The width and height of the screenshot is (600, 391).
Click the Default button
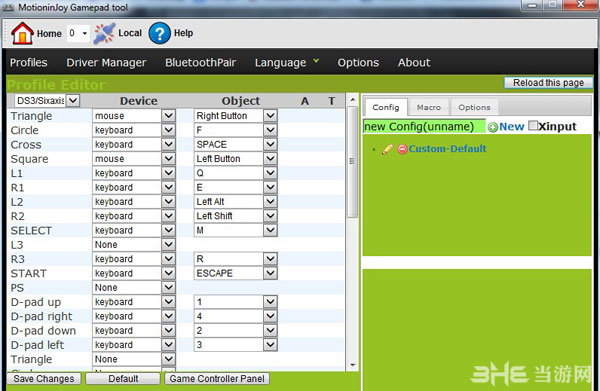click(123, 379)
